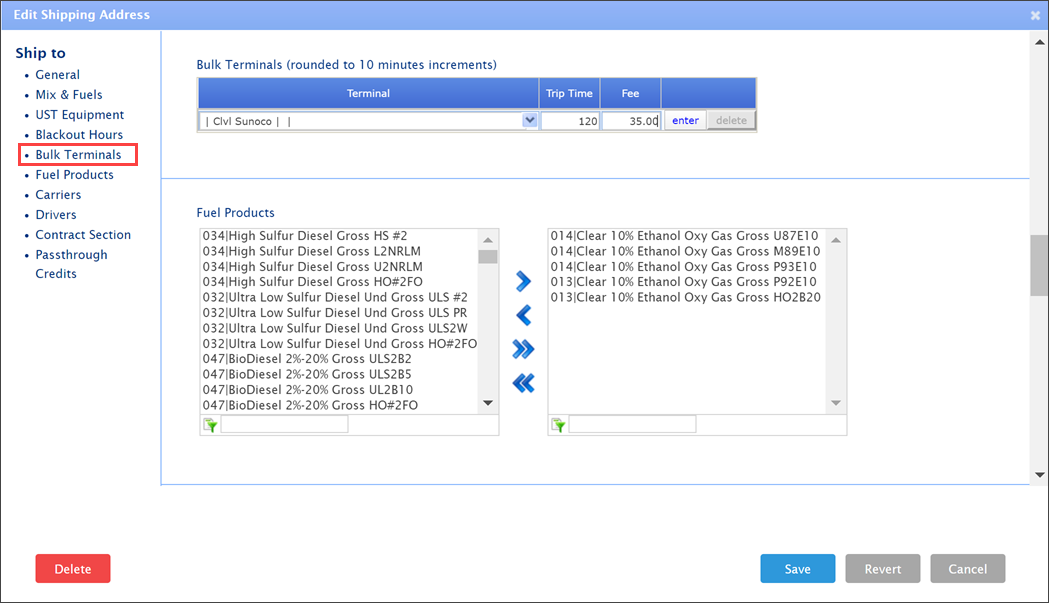1049x603 pixels.
Task: Open Bulk Terminals section in sidebar
Action: coord(78,155)
